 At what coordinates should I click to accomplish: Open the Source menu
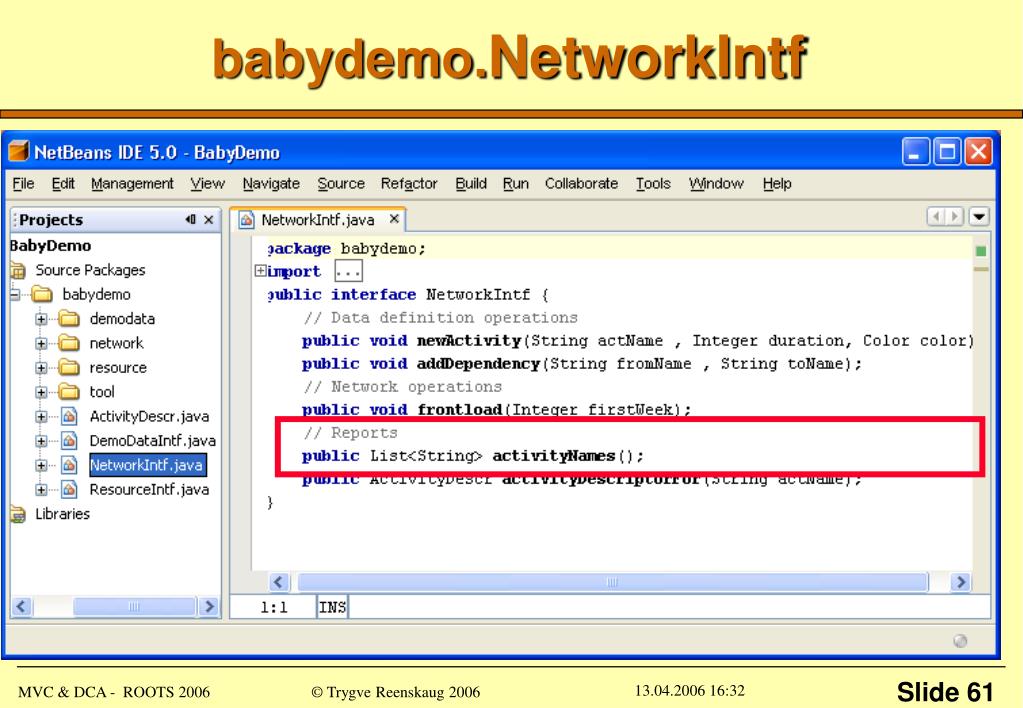point(341,184)
